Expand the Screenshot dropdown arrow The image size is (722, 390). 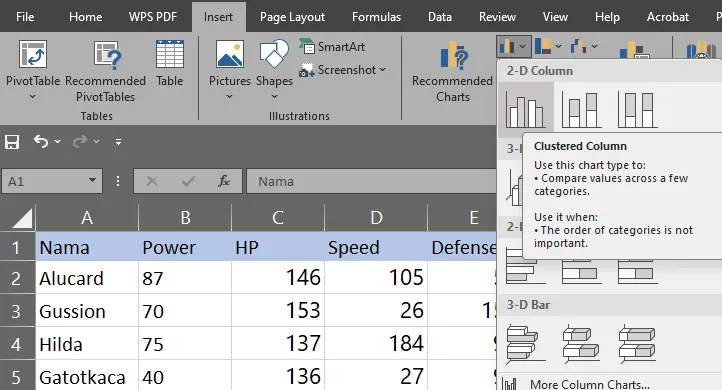coord(383,70)
